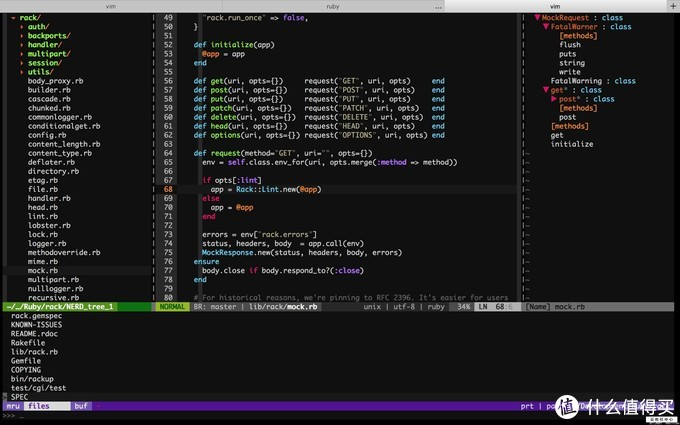Jump to write method in tagbar
This screenshot has height=425, width=680.
tap(570, 72)
